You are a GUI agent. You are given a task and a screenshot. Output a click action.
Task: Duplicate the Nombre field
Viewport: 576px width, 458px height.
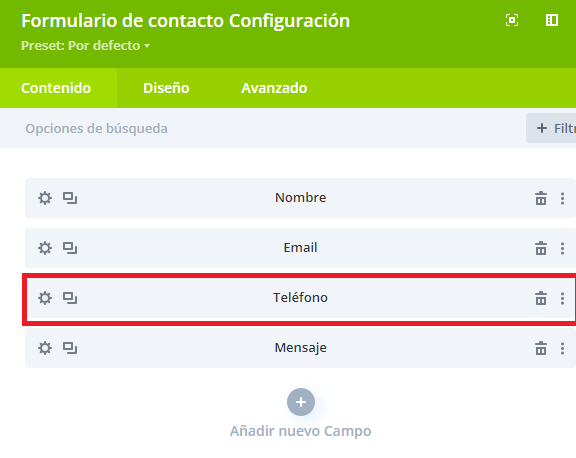[x=70, y=198]
